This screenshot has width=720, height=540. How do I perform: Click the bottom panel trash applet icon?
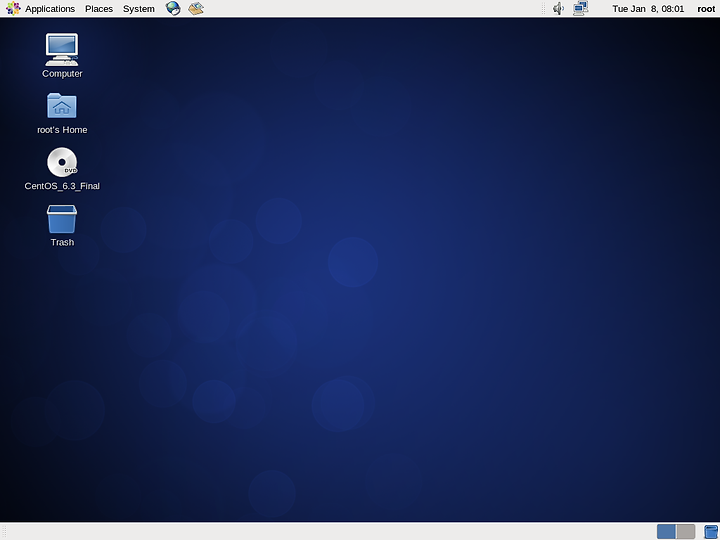click(710, 532)
